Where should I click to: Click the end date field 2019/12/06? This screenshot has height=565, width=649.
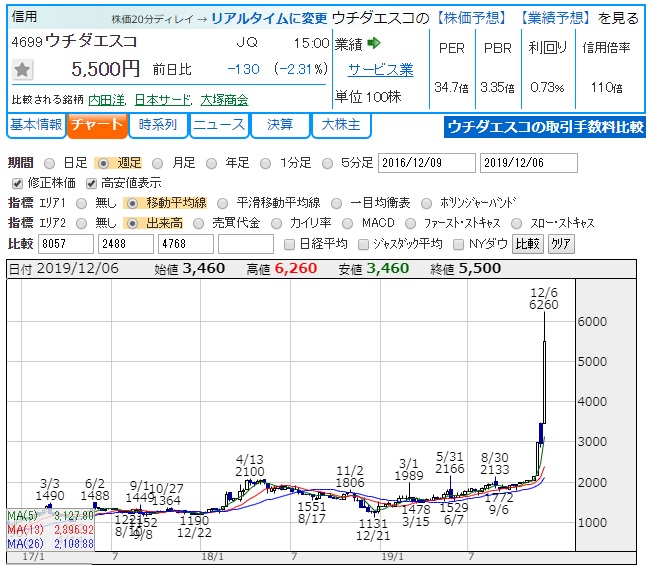pyautogui.click(x=529, y=163)
